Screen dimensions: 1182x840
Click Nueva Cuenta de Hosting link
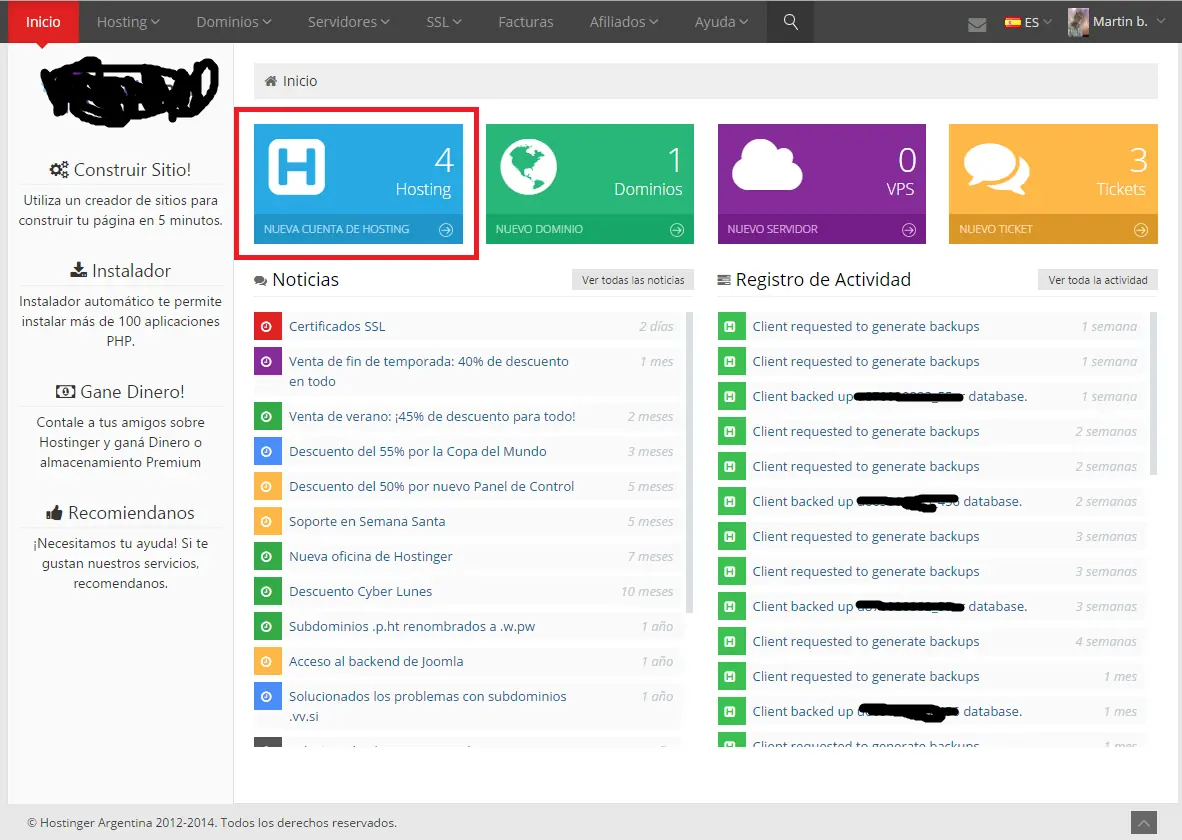pos(336,229)
